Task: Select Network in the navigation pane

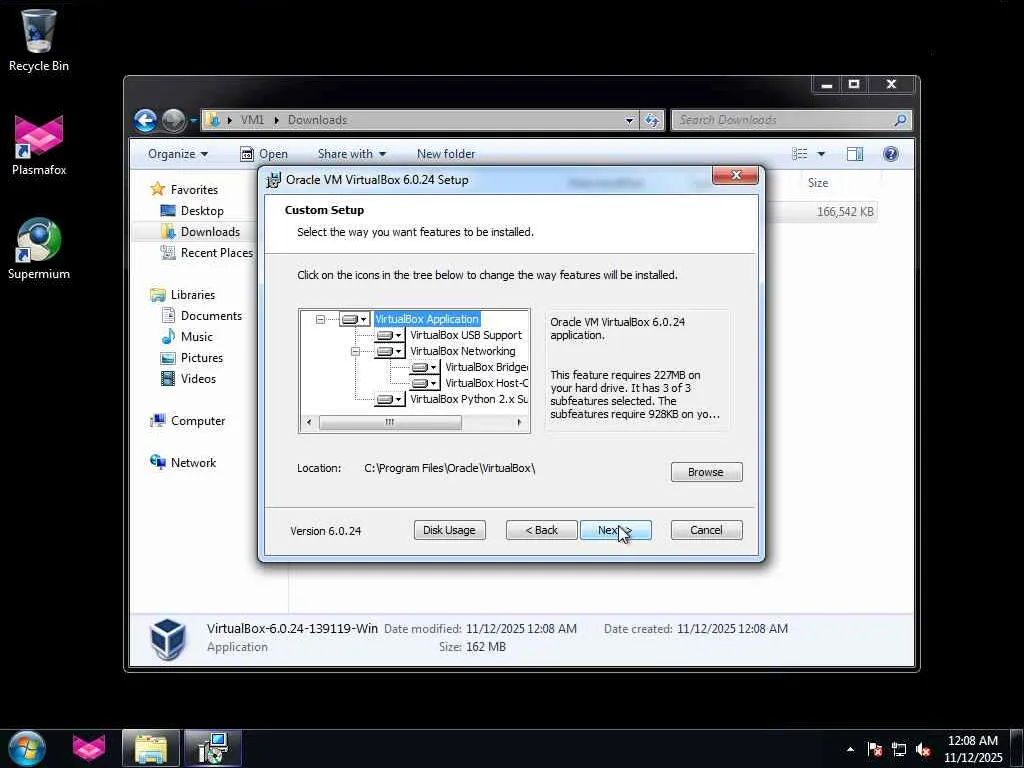Action: [193, 463]
